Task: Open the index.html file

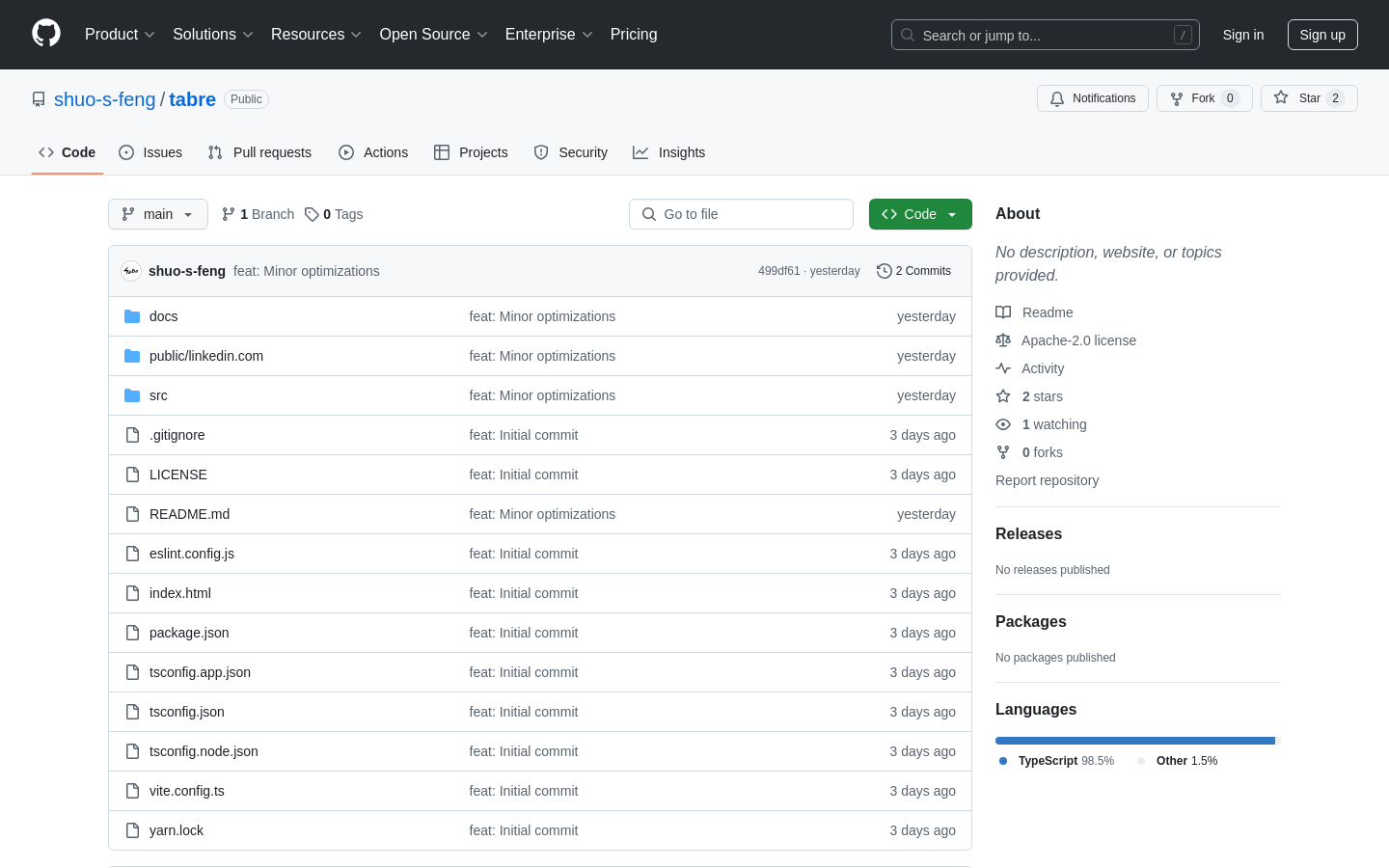Action: 180,593
